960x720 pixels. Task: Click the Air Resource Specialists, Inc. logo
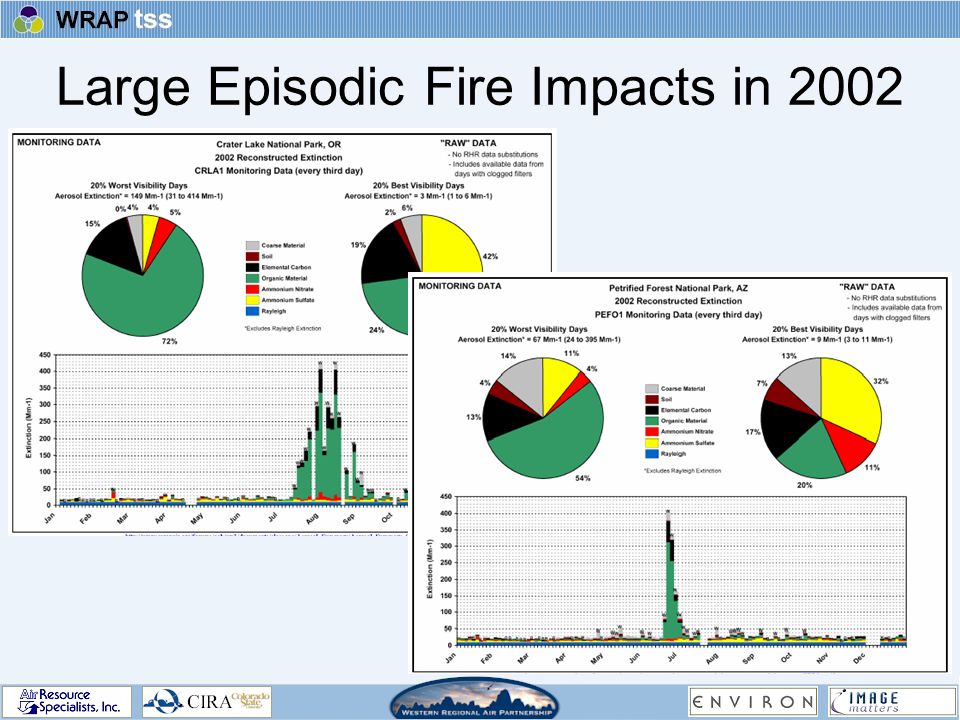pos(67,702)
